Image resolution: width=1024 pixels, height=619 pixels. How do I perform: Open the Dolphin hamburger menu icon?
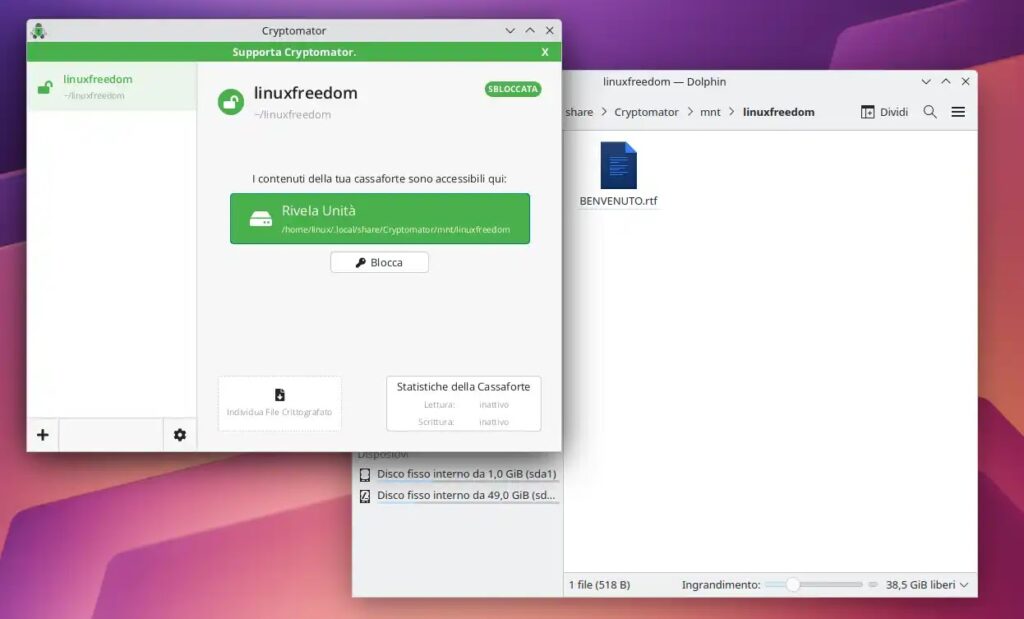point(958,112)
